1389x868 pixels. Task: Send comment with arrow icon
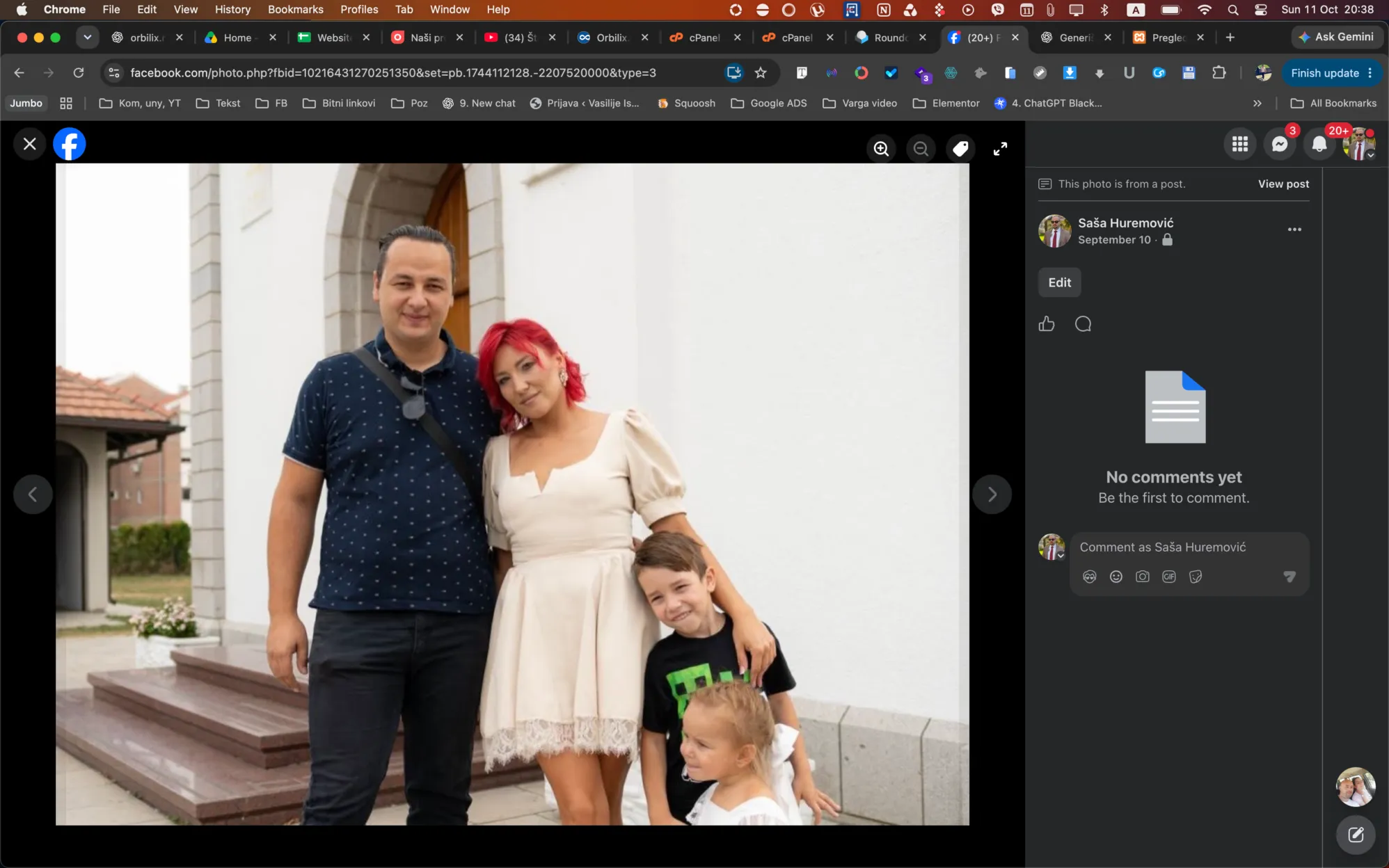click(x=1289, y=577)
